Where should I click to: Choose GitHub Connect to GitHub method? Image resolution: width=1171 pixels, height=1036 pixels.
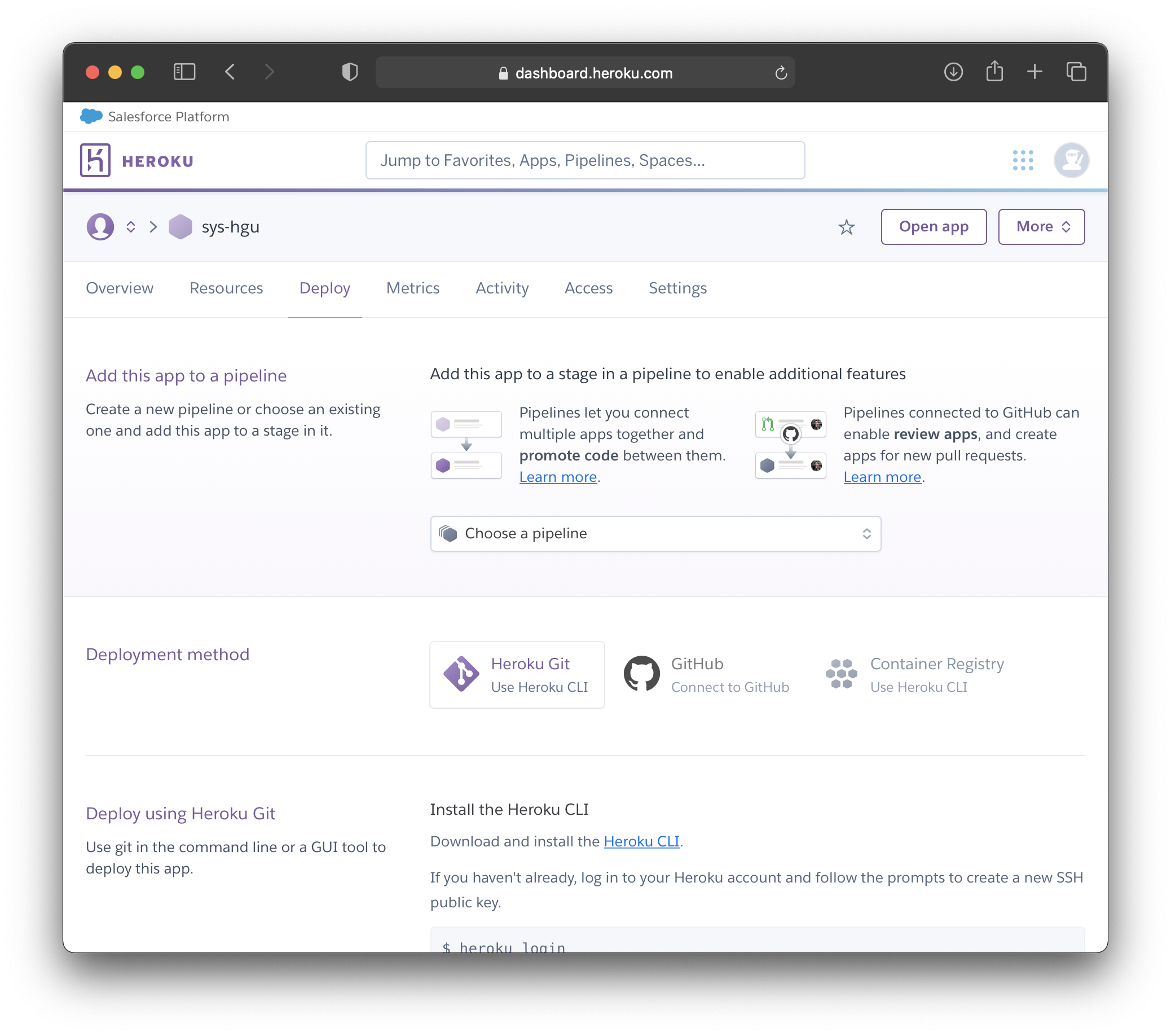click(x=707, y=675)
